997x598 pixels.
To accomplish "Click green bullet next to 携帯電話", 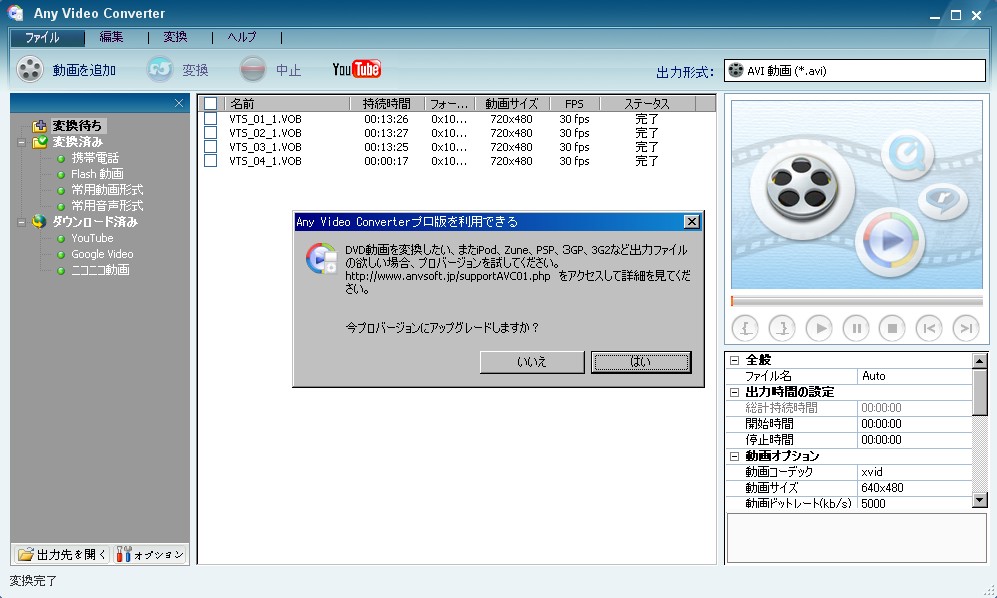I will [x=61, y=158].
